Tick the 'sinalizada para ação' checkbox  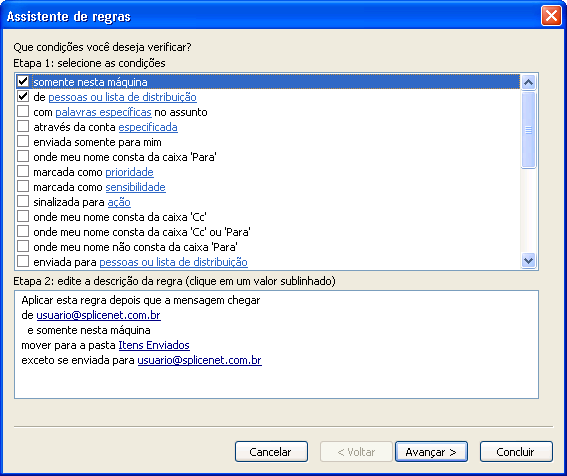pyautogui.click(x=23, y=201)
